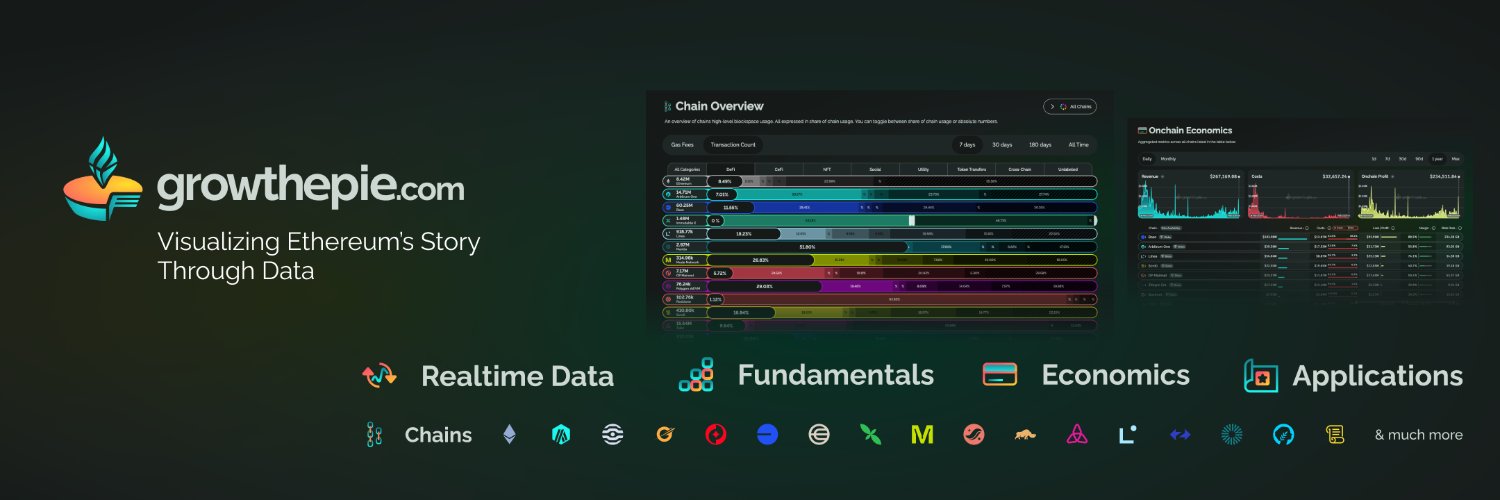The image size is (1500, 500).
Task: Select the white circle E-shaped chain icon
Action: (x=819, y=434)
